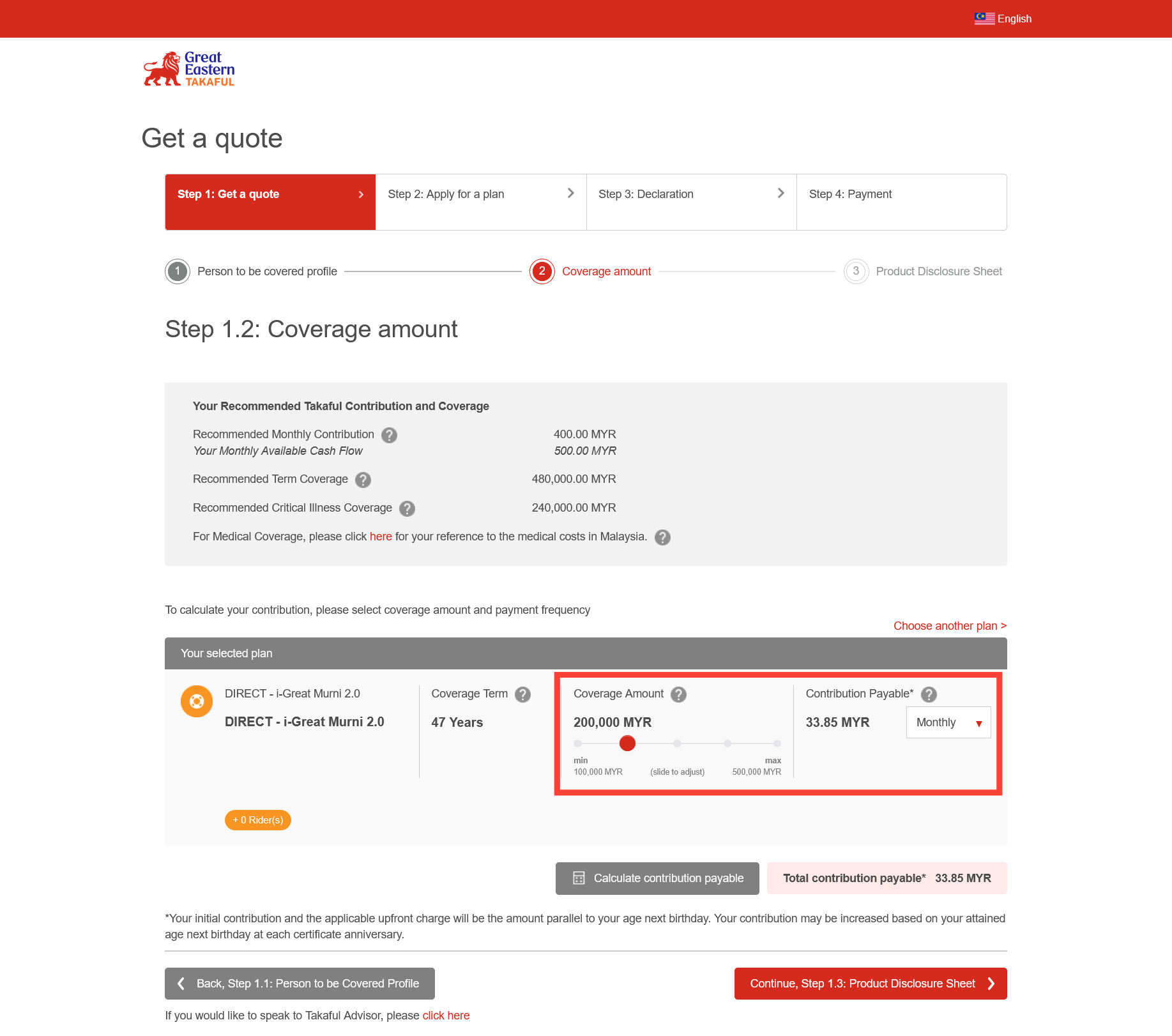Click Choose another plan link
This screenshot has width=1172, height=1036.
[x=950, y=626]
